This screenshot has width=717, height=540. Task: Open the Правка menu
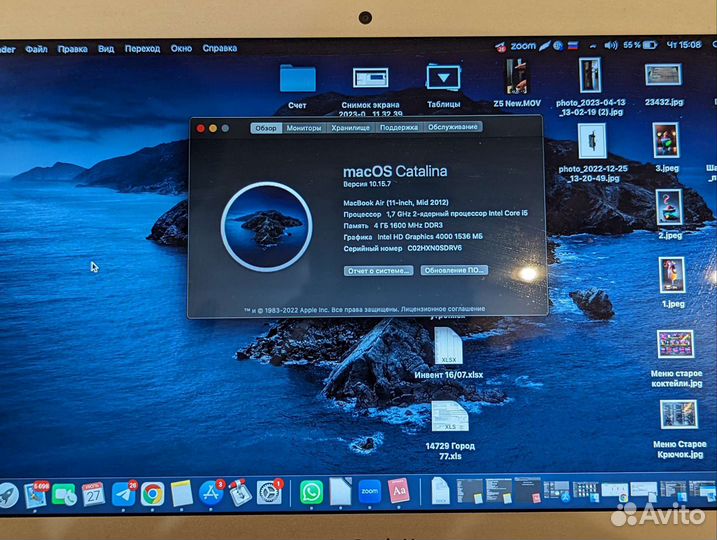pos(72,48)
